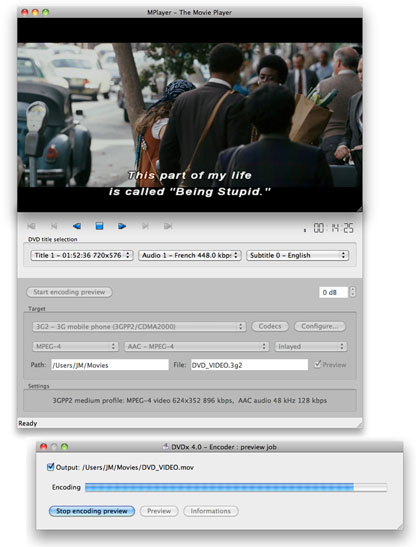Open the 3G2 target format dropdown
This screenshot has height=547, width=416.
139,327
